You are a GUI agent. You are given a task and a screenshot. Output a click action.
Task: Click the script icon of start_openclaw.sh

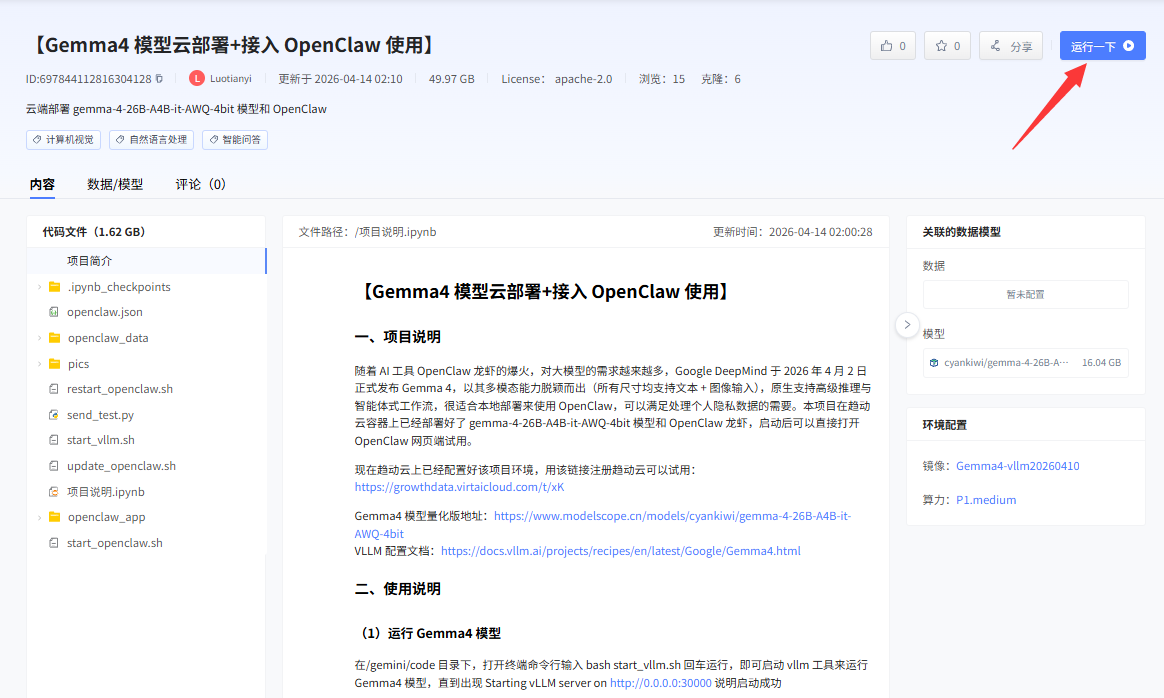53,543
